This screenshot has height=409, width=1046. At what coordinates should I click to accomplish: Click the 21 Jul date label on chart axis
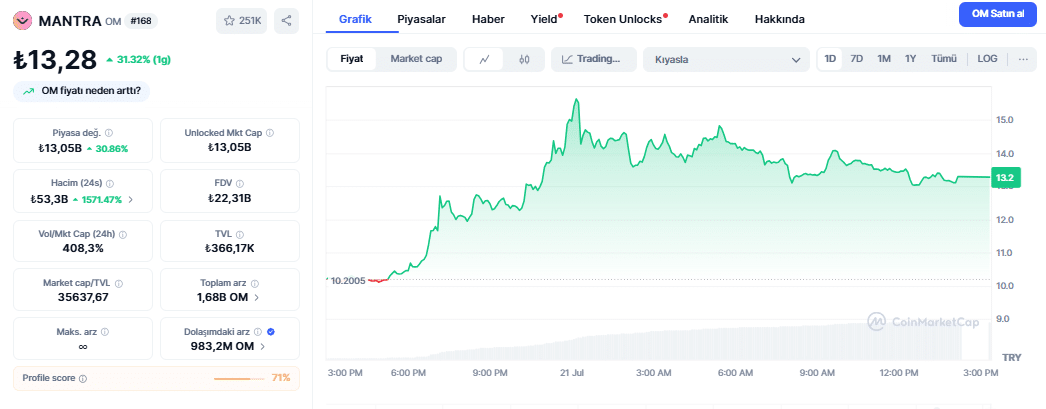tap(572, 372)
